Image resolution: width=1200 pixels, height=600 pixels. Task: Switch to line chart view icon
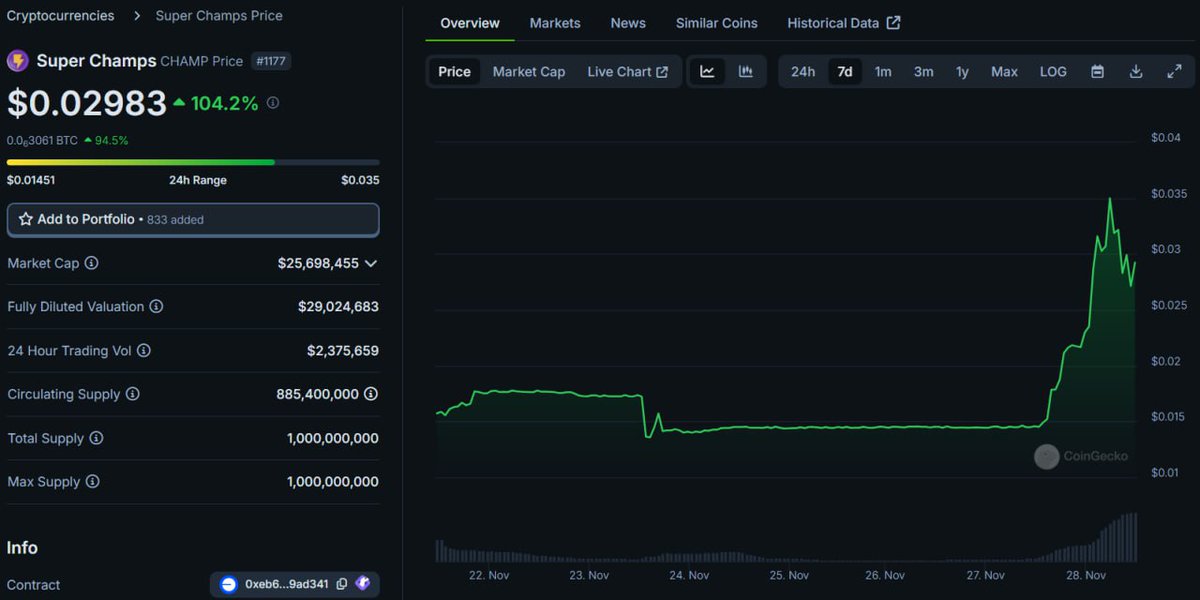[x=707, y=71]
